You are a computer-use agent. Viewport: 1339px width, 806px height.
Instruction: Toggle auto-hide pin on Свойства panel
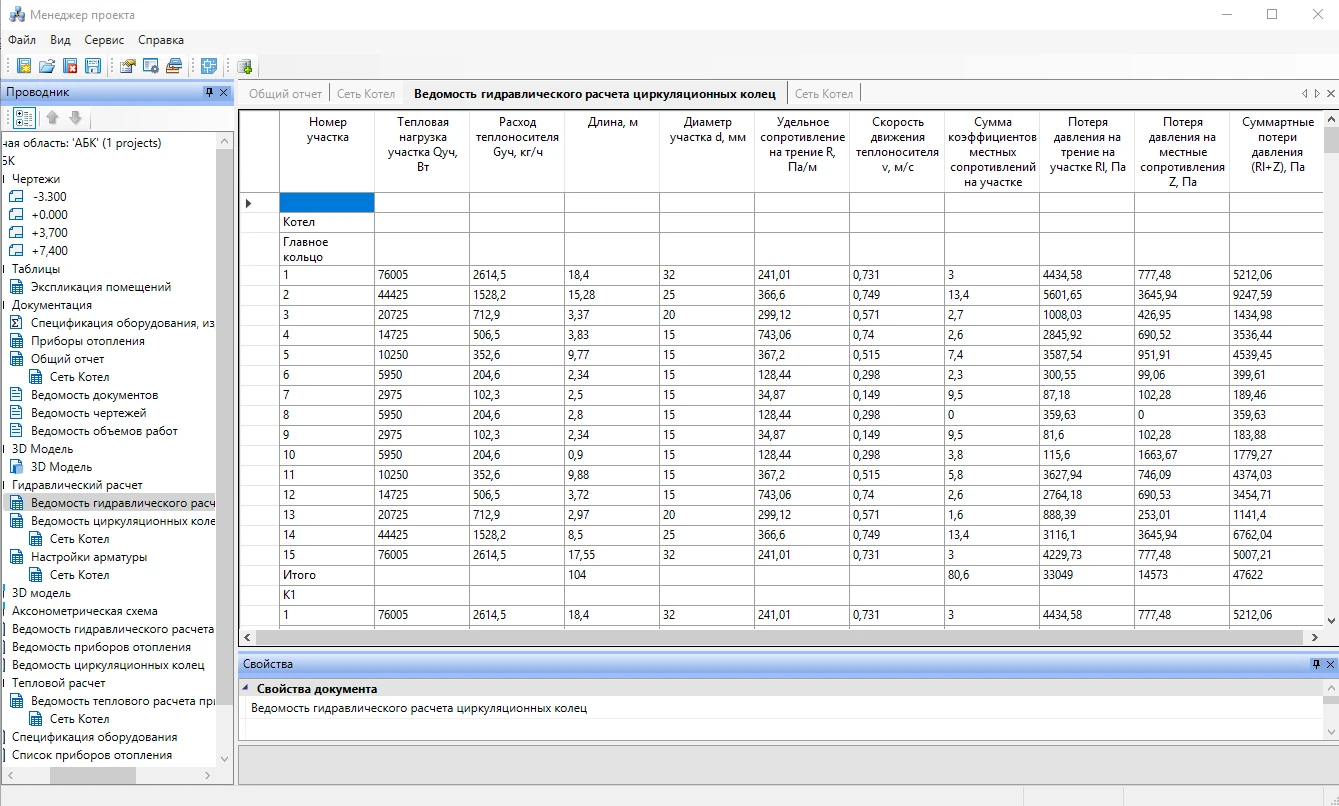coord(1316,664)
